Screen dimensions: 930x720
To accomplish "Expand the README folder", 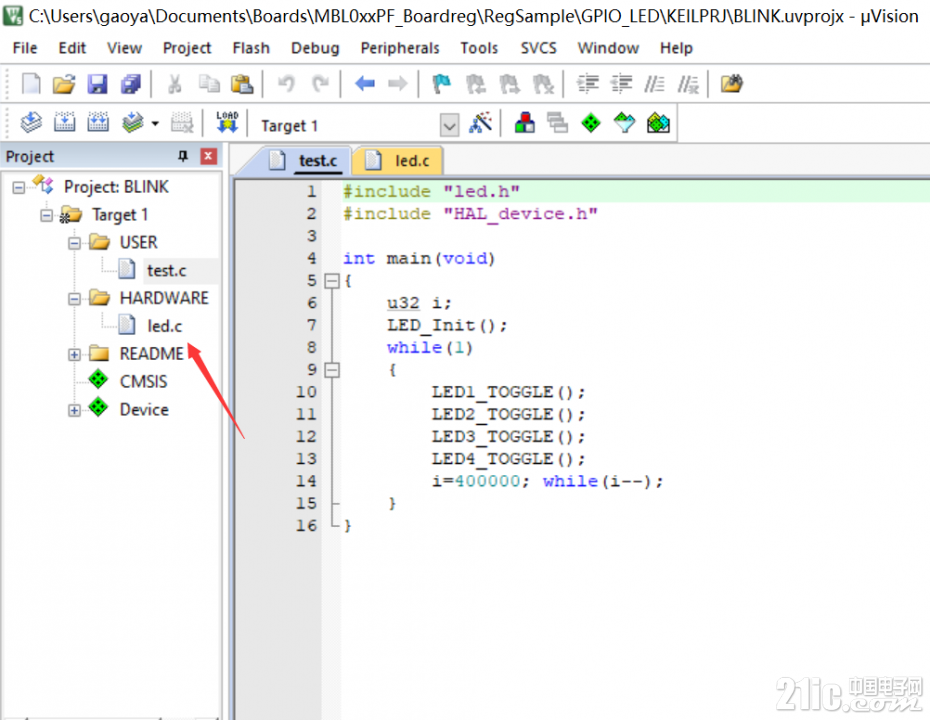I will point(74,355).
